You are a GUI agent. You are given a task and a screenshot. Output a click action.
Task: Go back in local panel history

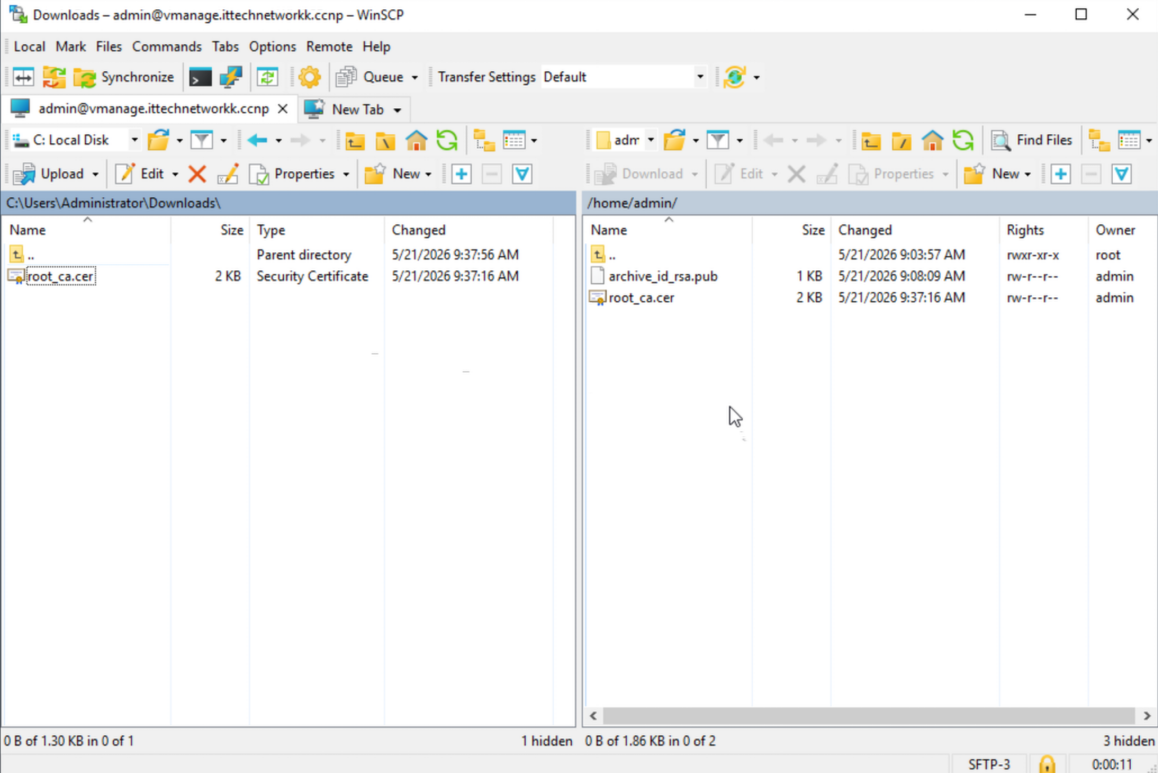257,140
